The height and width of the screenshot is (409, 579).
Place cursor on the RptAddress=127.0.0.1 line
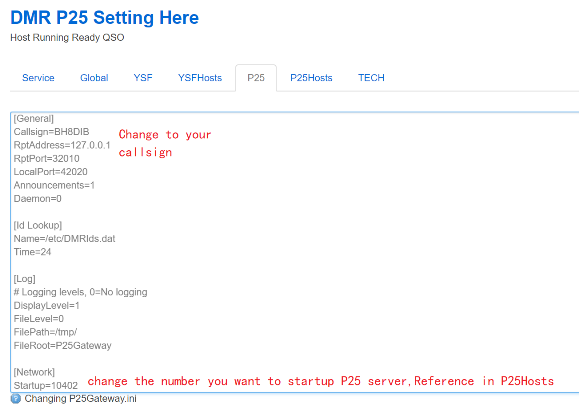62,145
